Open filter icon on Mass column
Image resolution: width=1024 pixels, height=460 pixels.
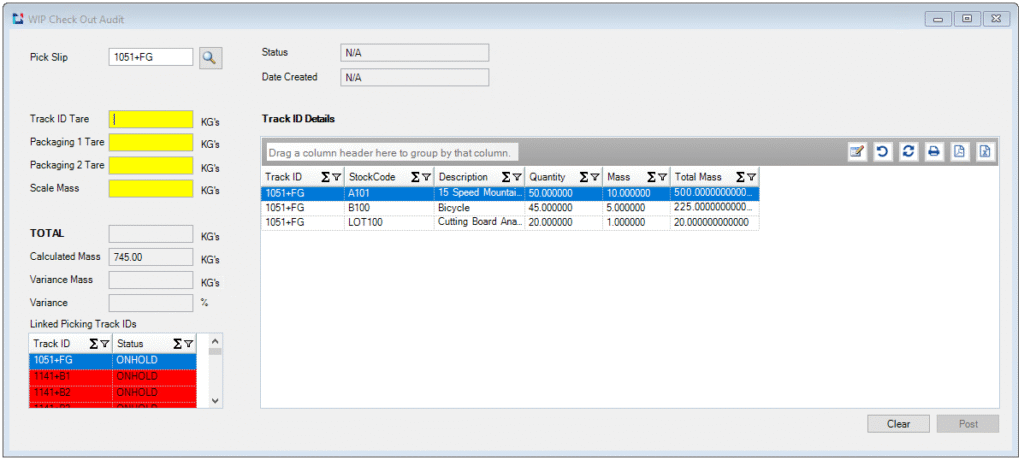[x=662, y=177]
